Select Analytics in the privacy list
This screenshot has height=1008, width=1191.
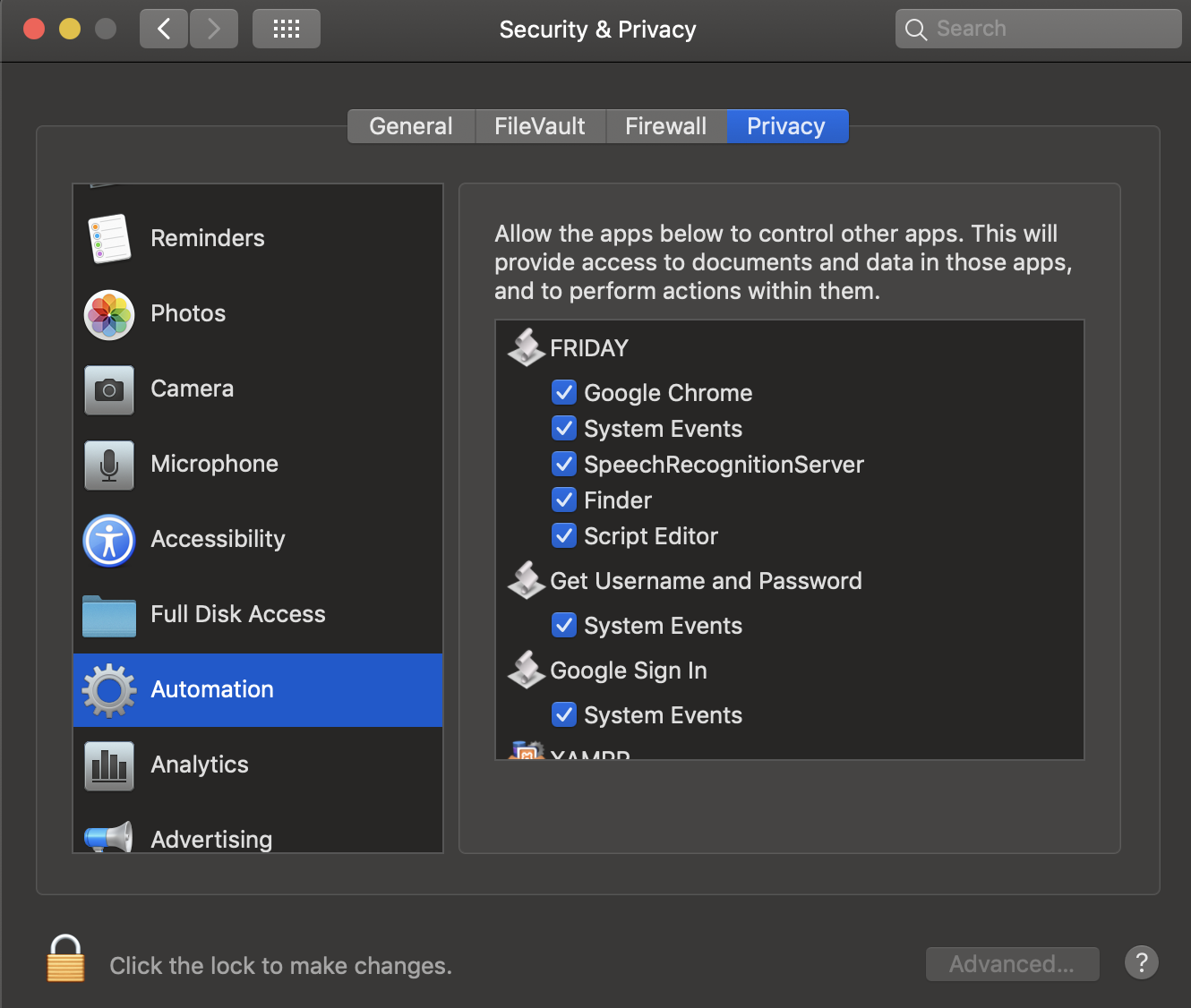click(258, 765)
